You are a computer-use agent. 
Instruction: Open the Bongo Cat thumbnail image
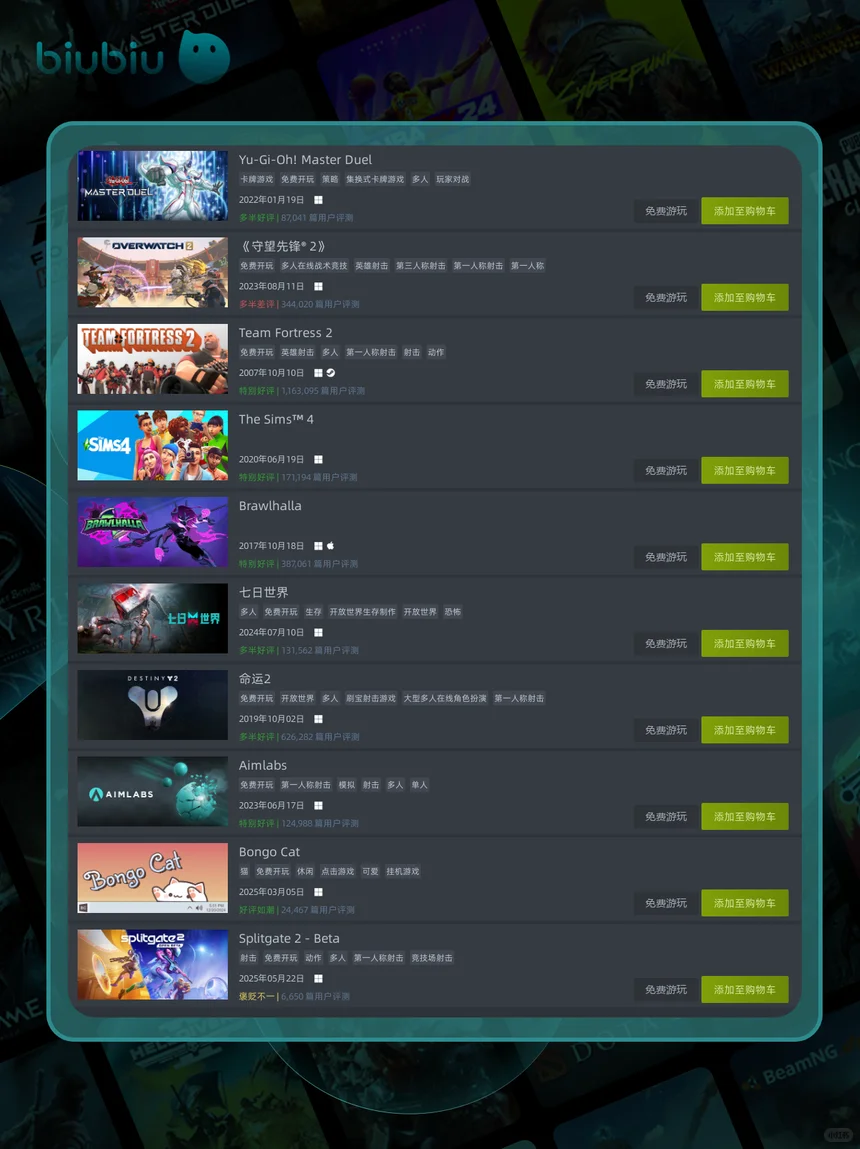coord(152,878)
